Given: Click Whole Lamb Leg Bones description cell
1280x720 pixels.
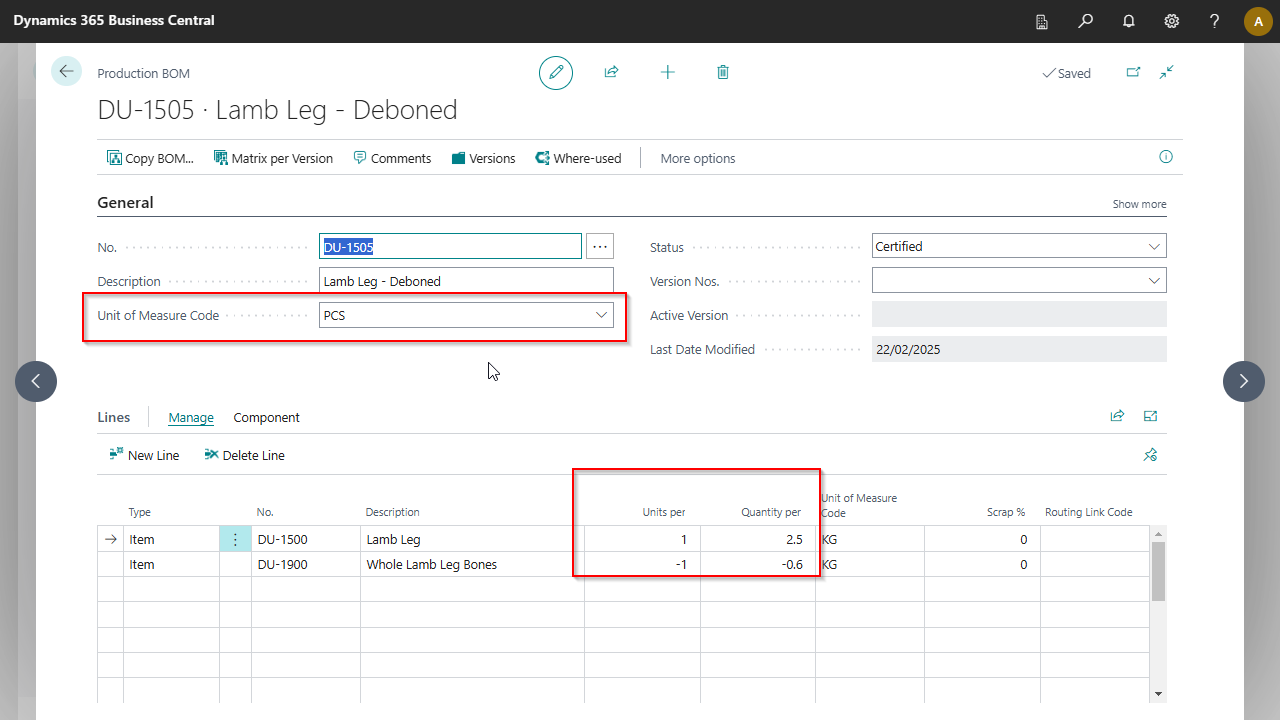Looking at the screenshot, I should 472,564.
